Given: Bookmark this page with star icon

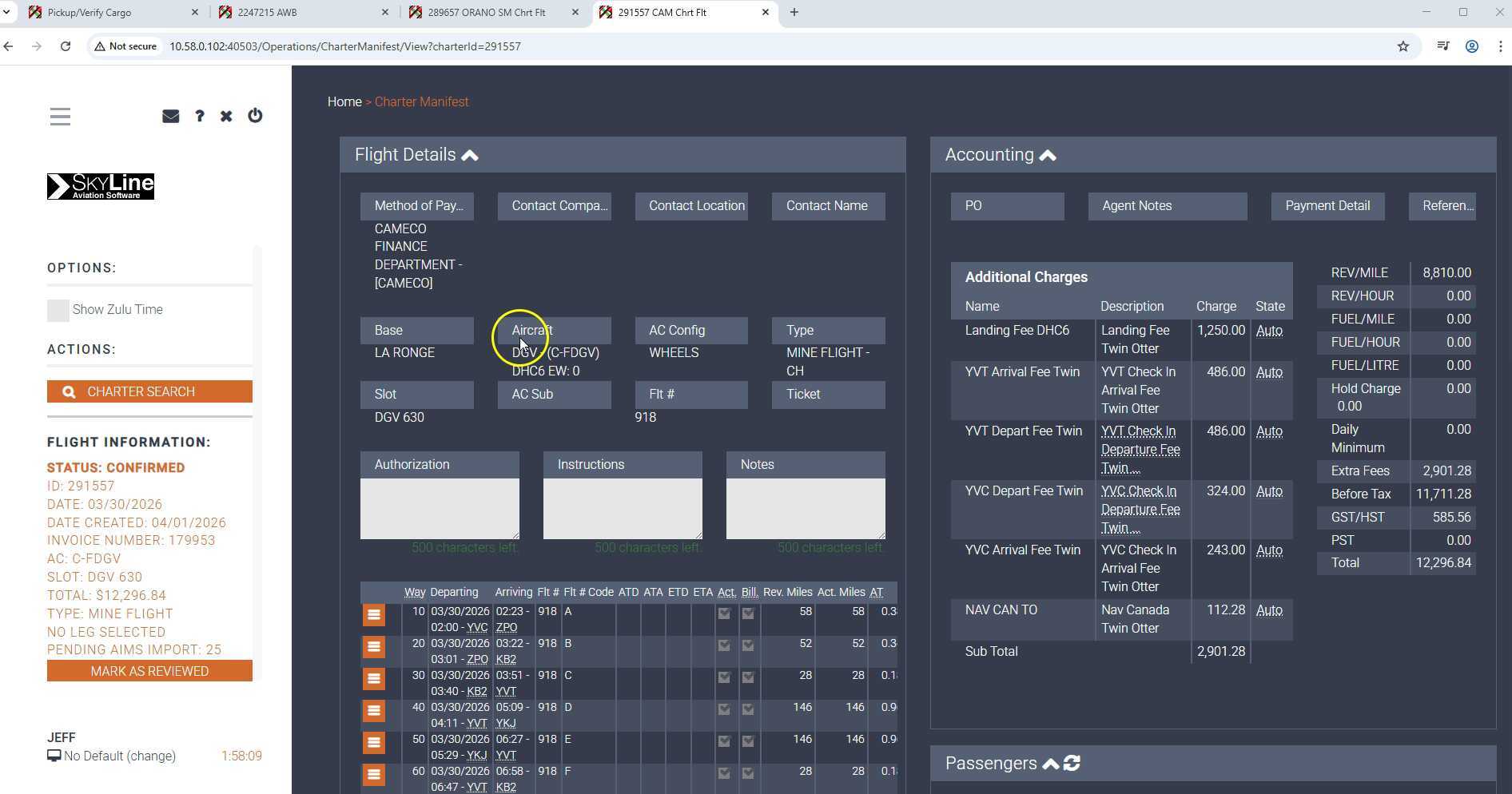Looking at the screenshot, I should tap(1403, 46).
